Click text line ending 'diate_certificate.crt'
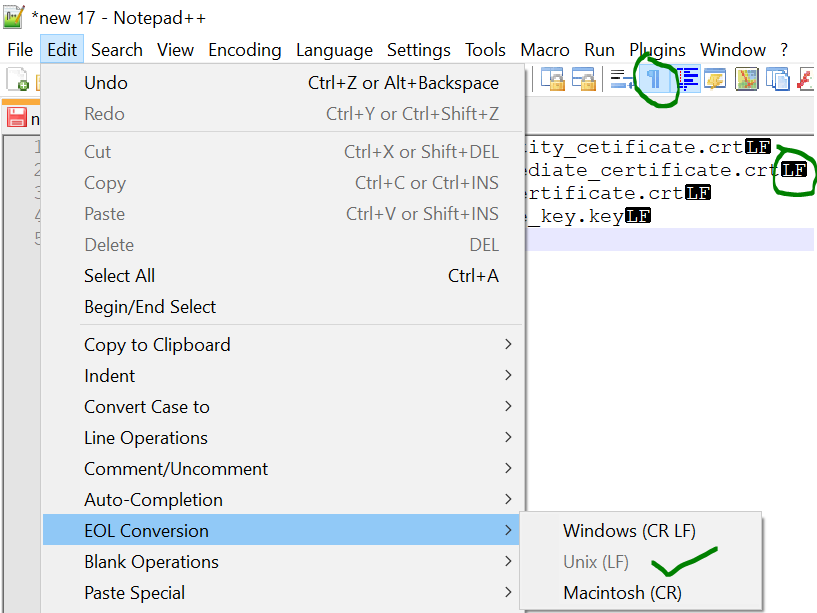This screenshot has width=817, height=613. pyautogui.click(x=653, y=170)
